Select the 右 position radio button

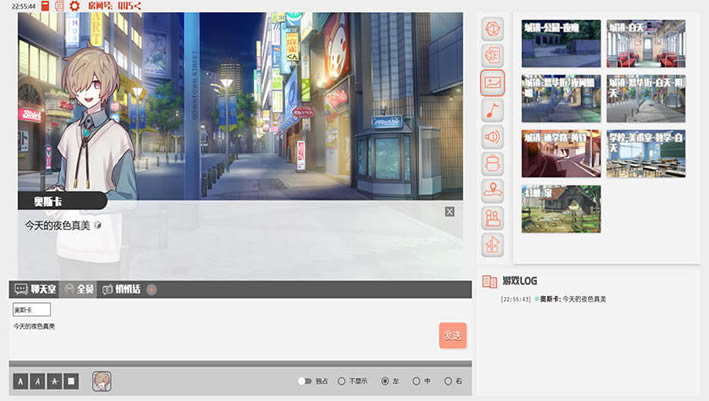coord(446,381)
